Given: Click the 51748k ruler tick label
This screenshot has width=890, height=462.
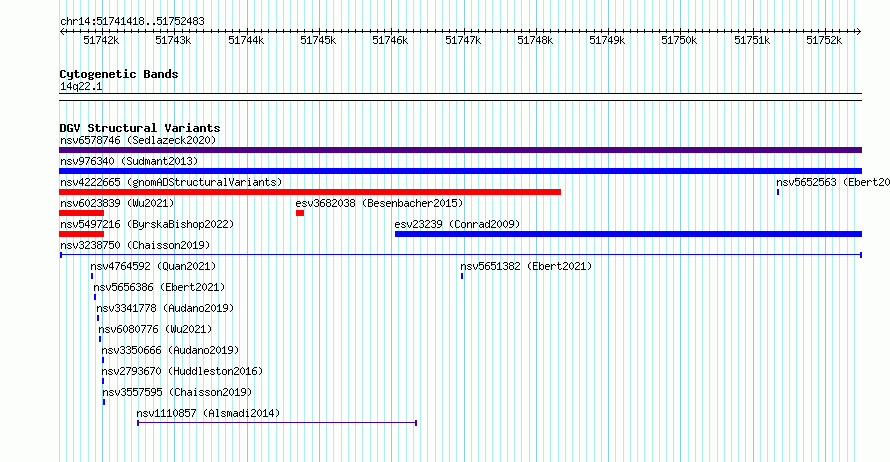Looking at the screenshot, I should (x=535, y=40).
